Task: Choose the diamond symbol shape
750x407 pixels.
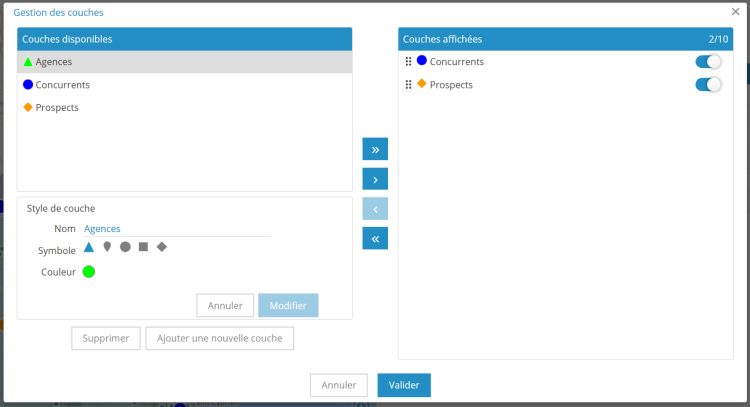Action: coord(161,247)
